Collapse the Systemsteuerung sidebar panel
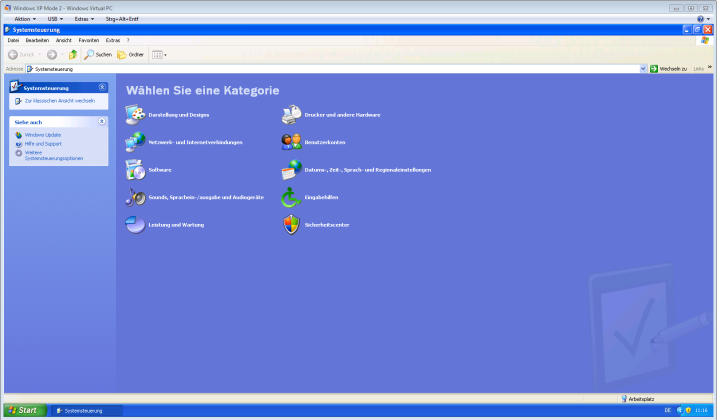This screenshot has width=717, height=420. (x=102, y=87)
